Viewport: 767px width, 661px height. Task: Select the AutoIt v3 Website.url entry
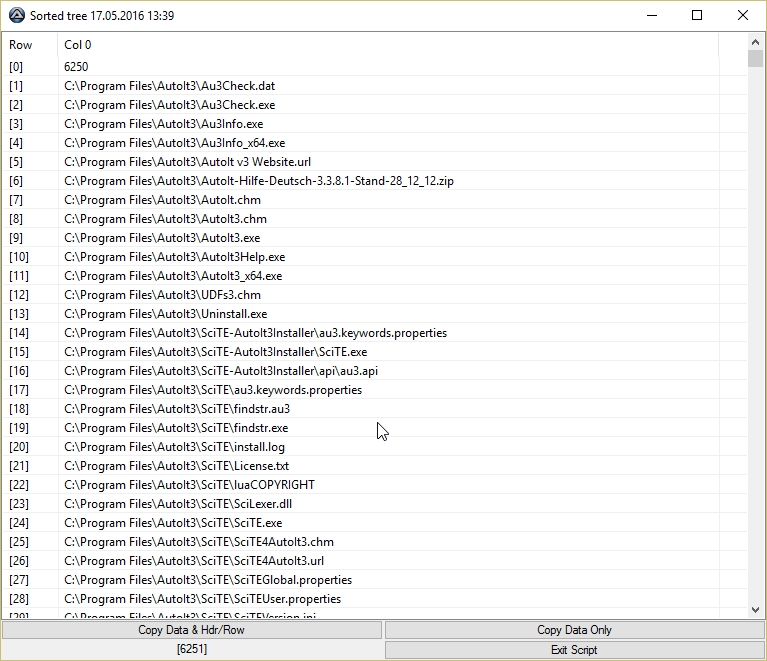[183, 162]
